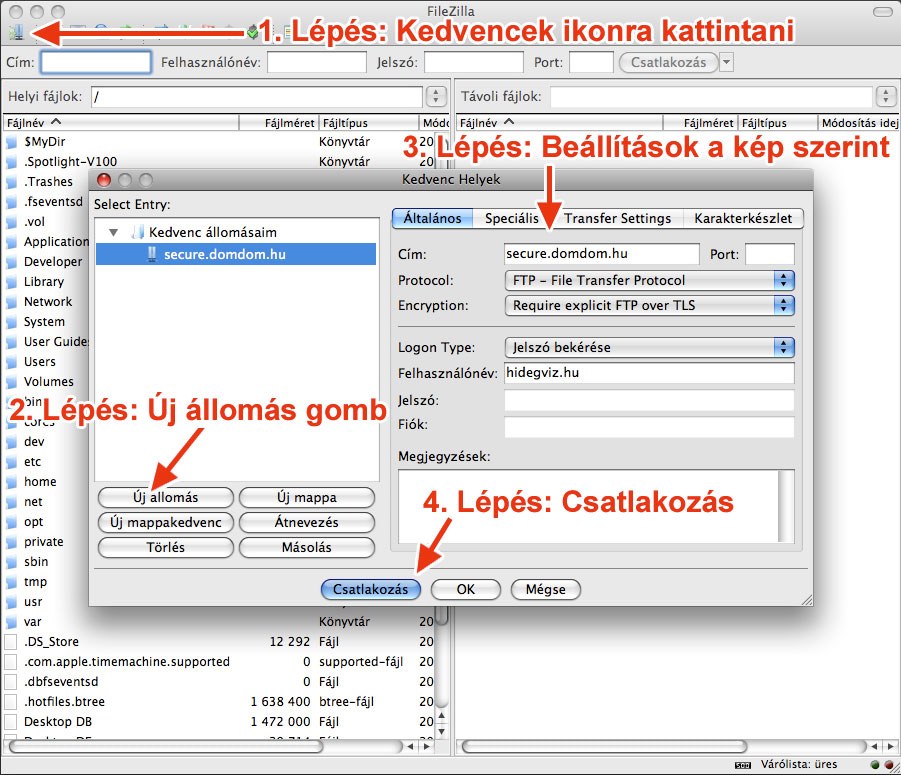Select the secure.domdom.hu site entry
Viewport: 901px width, 775px height.
click(x=236, y=254)
